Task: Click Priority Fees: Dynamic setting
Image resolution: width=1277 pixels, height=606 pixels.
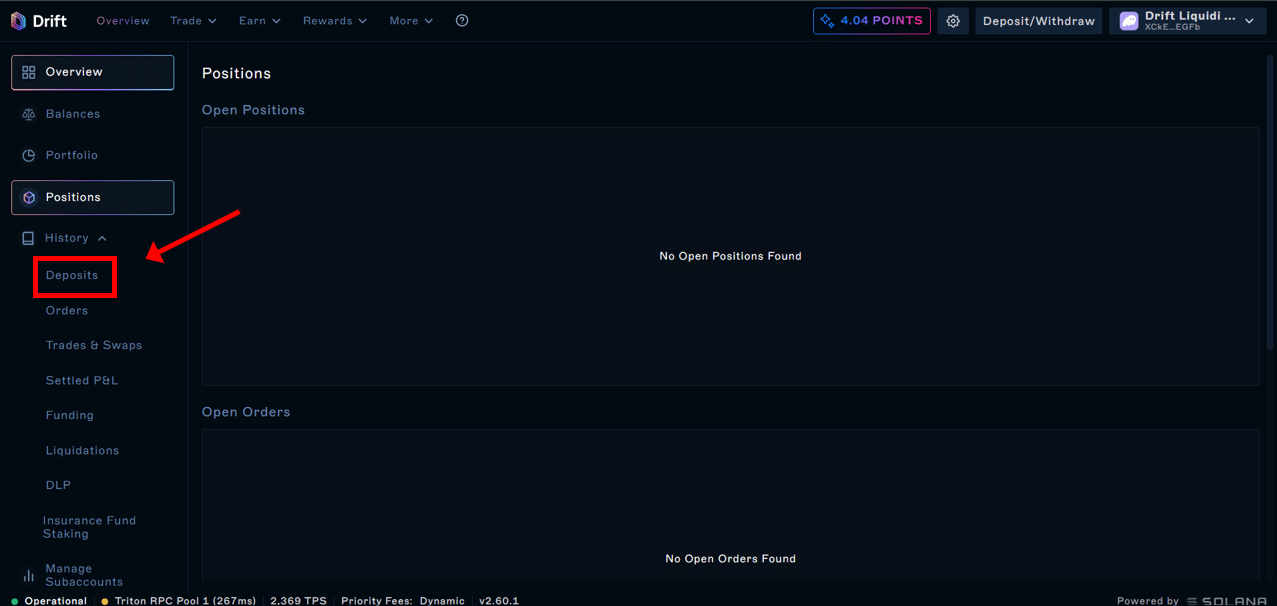Action: [x=403, y=601]
